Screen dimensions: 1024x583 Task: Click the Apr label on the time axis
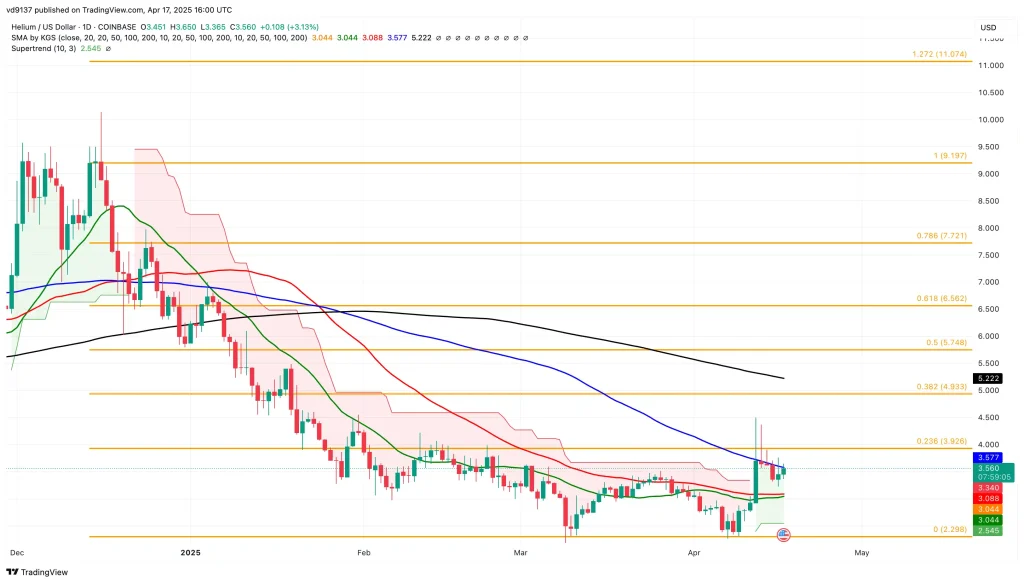pos(692,551)
